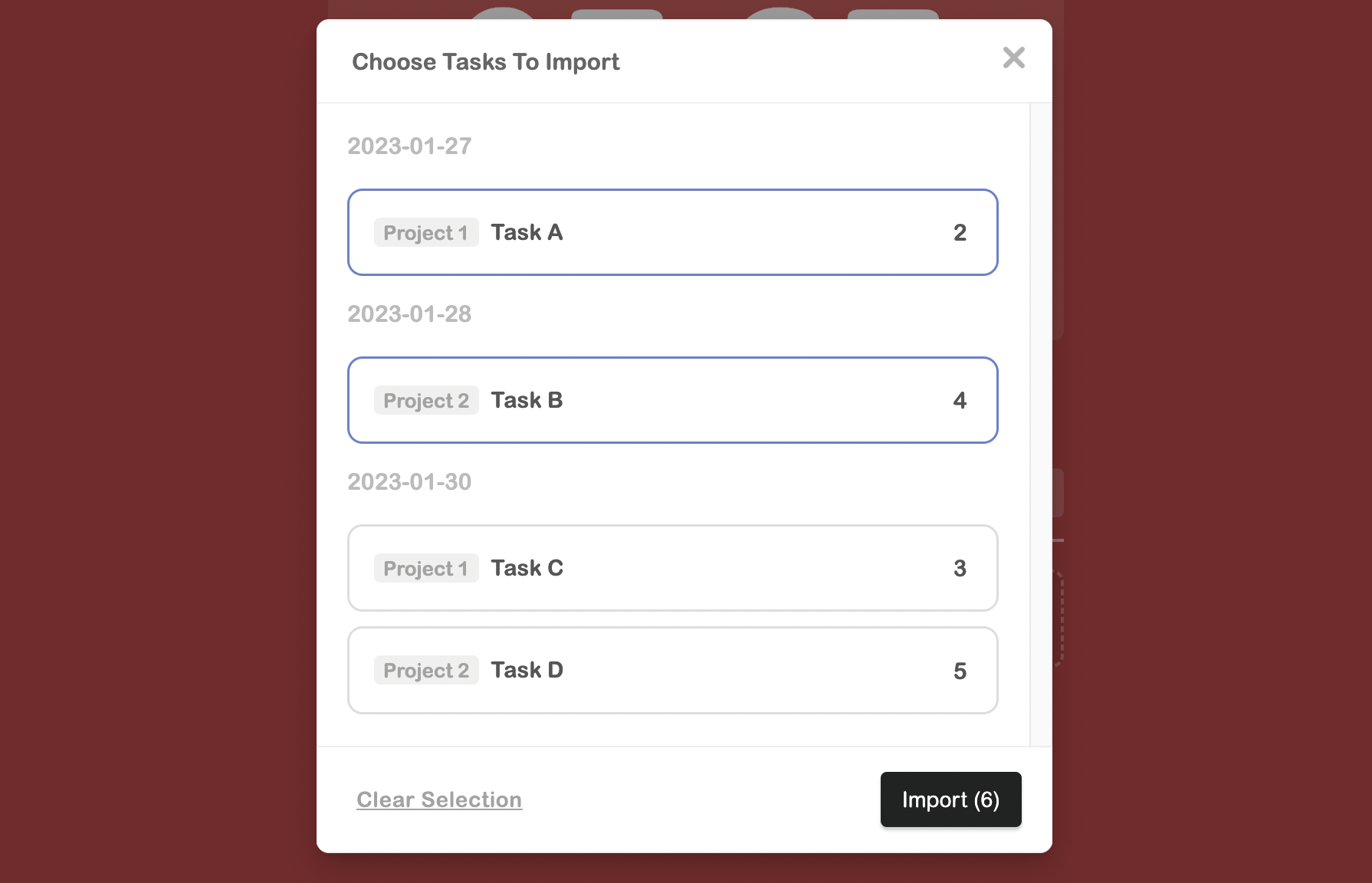Click the Project 1 badge on Task C

(426, 567)
